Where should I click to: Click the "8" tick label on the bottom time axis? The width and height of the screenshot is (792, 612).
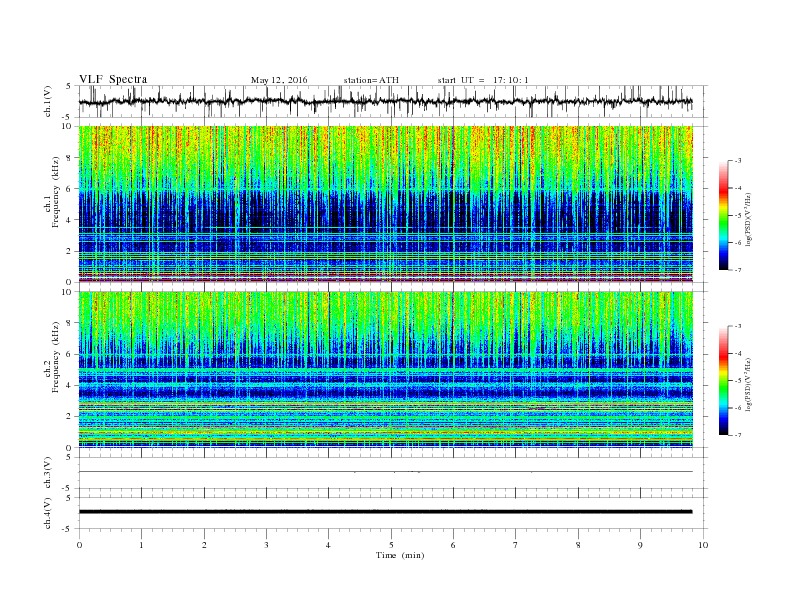click(578, 545)
